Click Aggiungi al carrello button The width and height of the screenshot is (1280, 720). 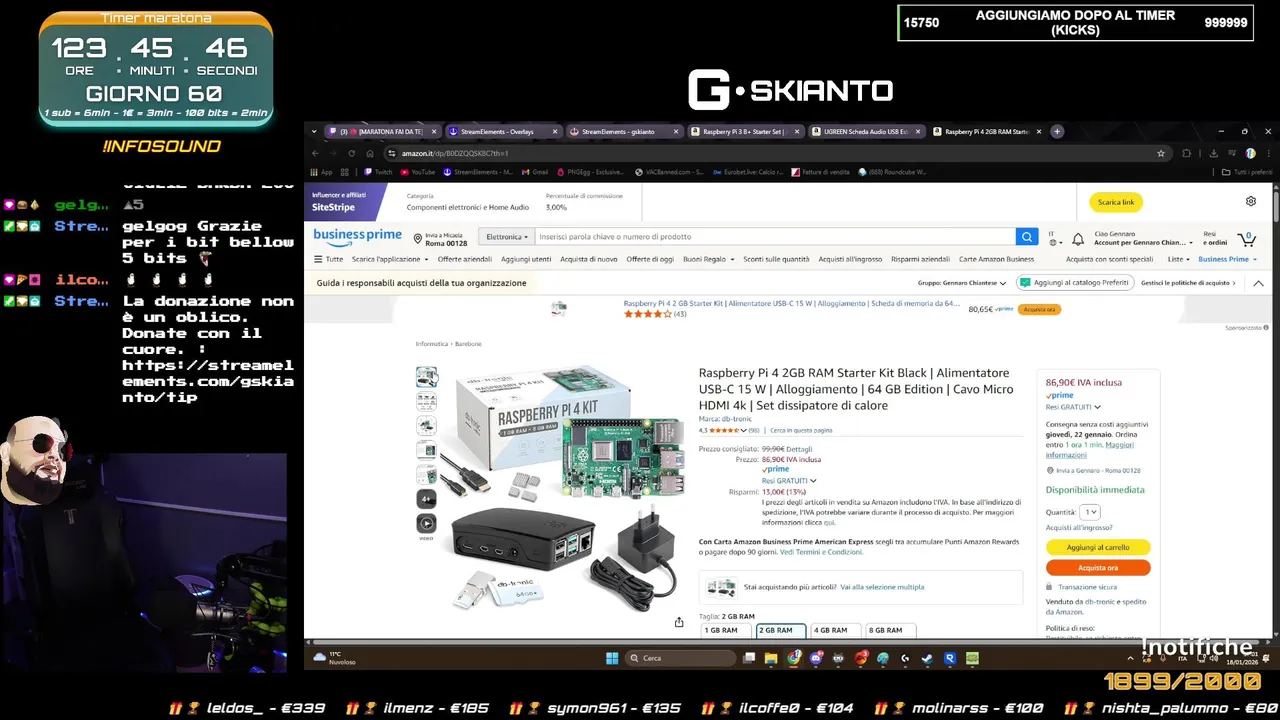pos(1098,547)
